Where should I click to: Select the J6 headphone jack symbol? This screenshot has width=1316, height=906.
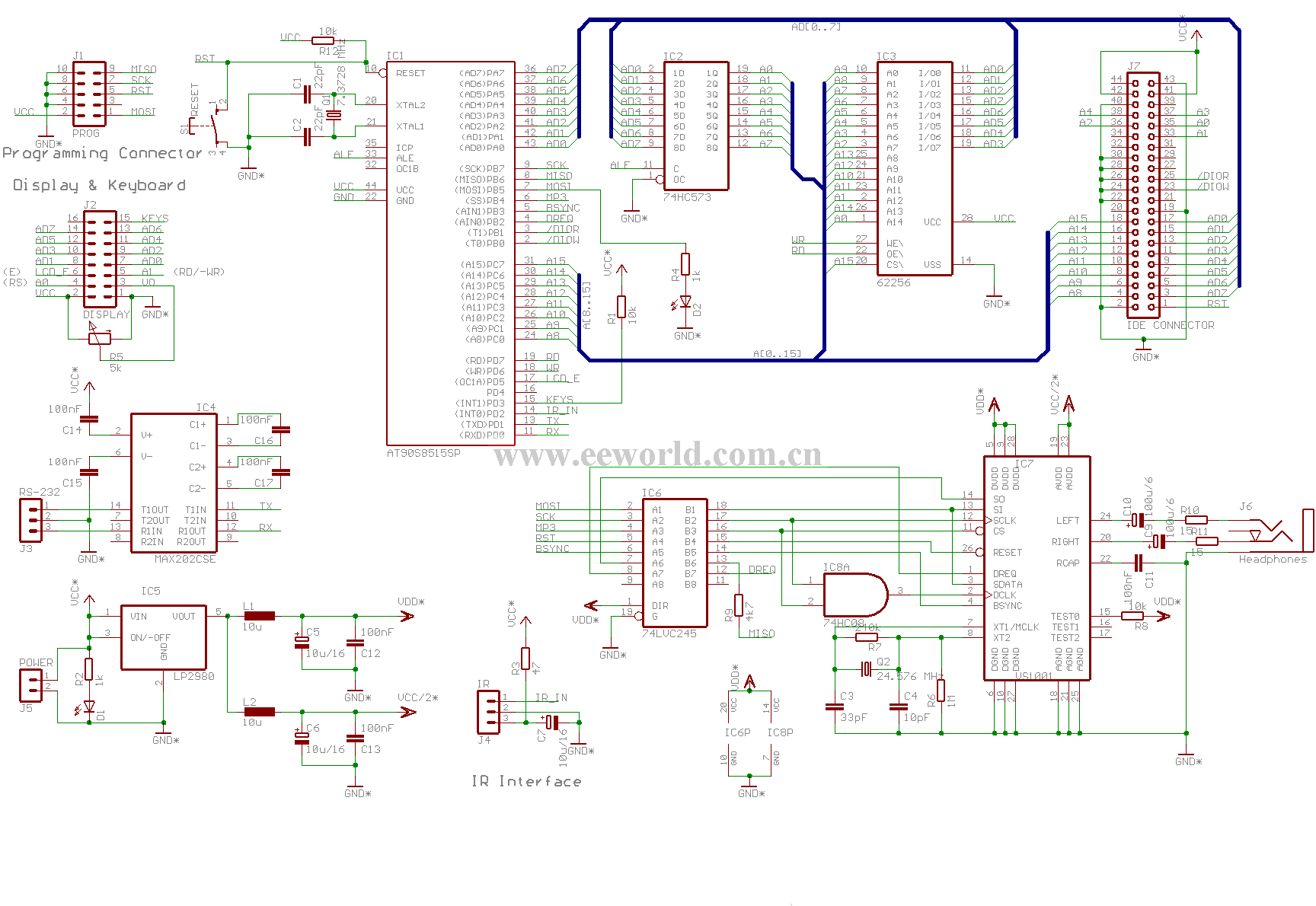pos(1283,530)
